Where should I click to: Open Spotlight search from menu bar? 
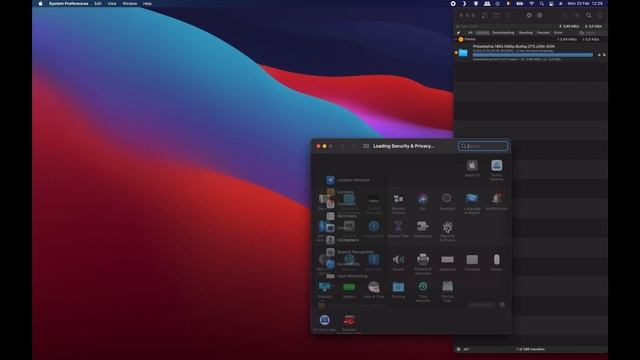coord(542,4)
